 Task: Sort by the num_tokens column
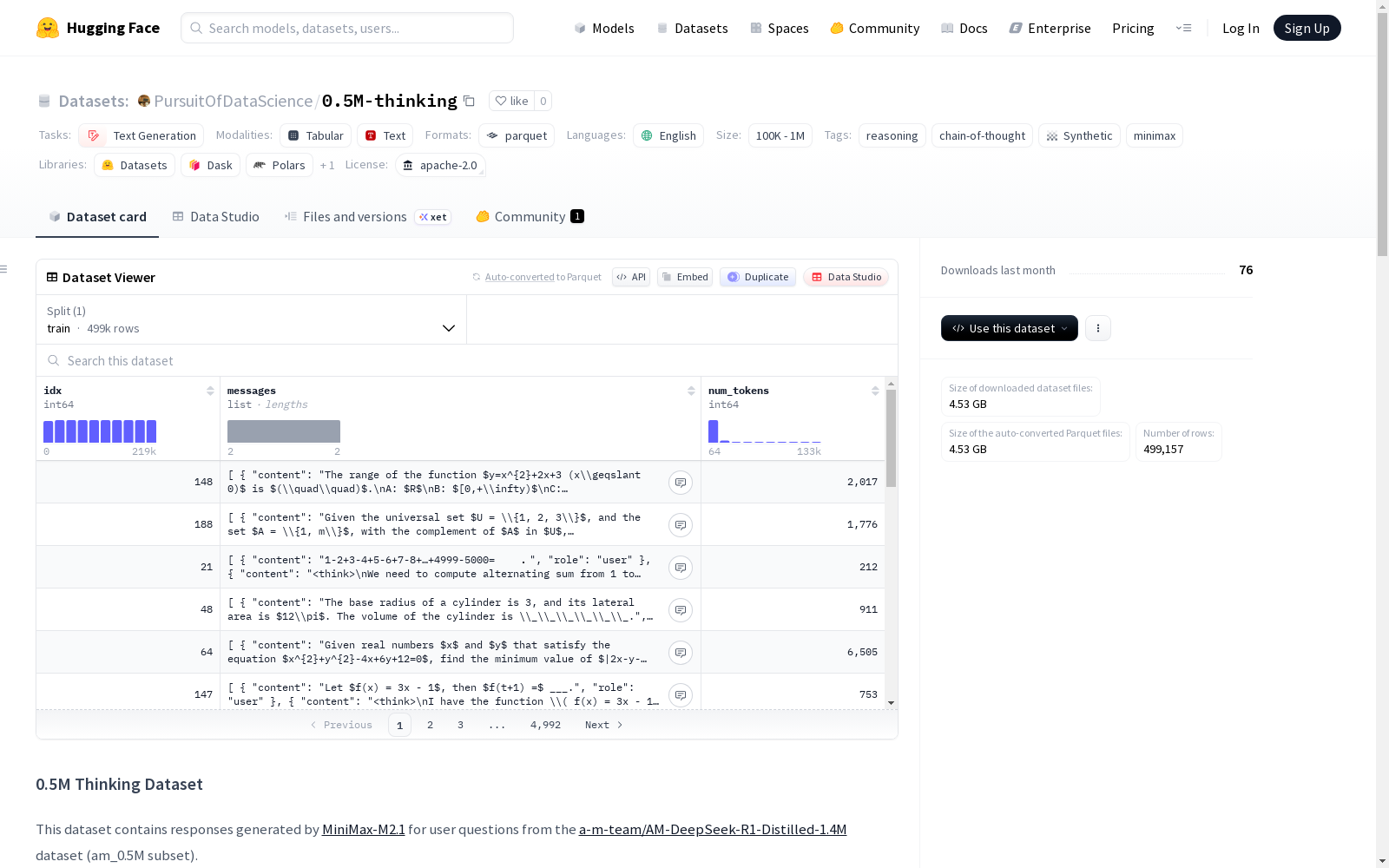[875, 391]
